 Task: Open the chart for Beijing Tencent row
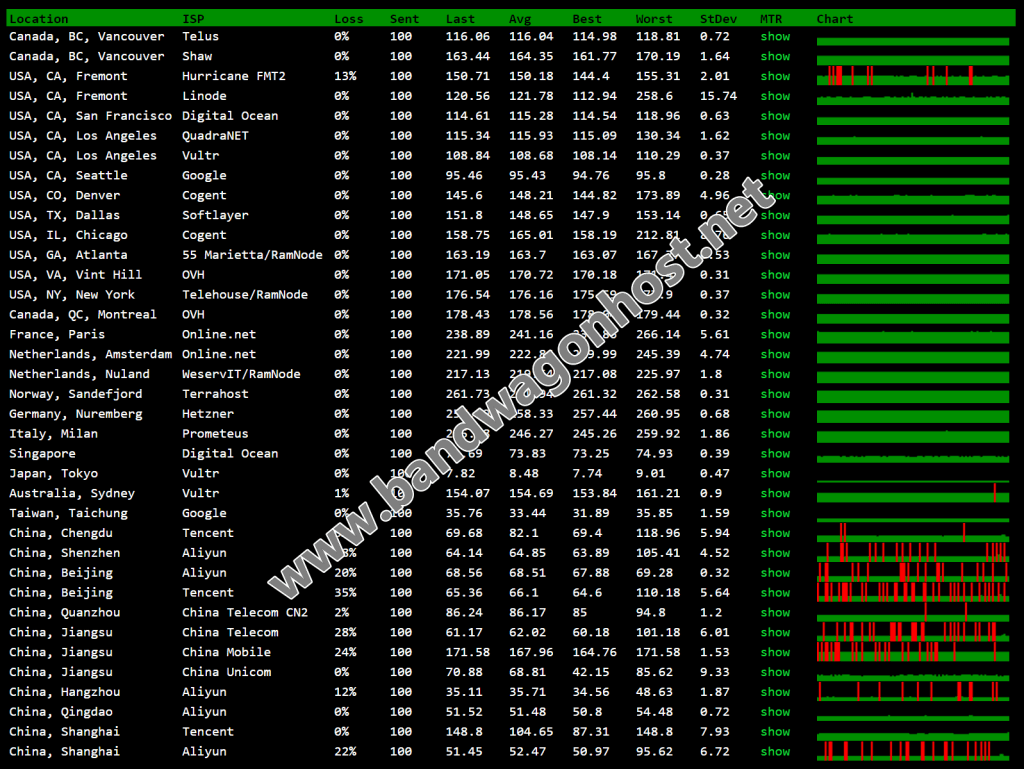pyautogui.click(x=913, y=592)
